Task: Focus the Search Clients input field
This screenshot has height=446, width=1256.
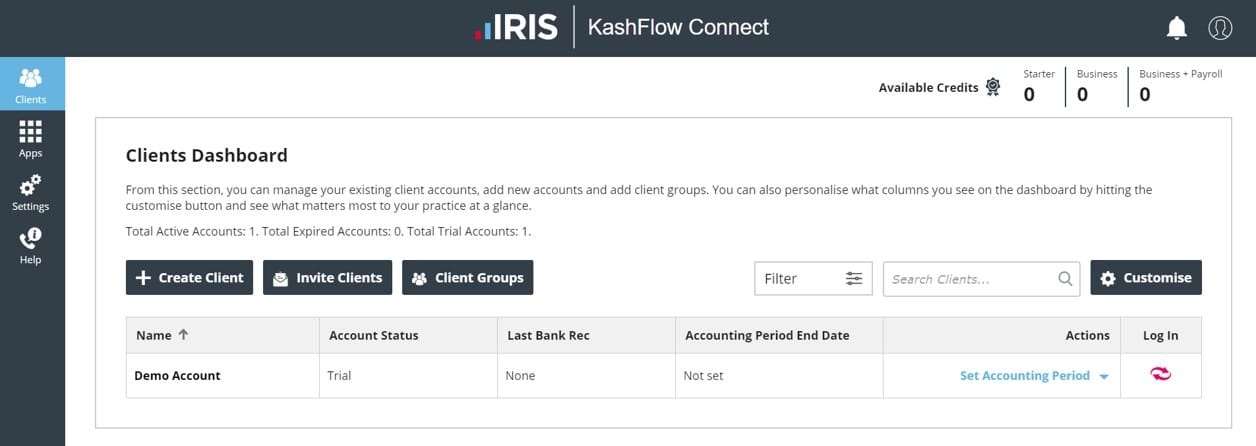Action: [x=968, y=279]
